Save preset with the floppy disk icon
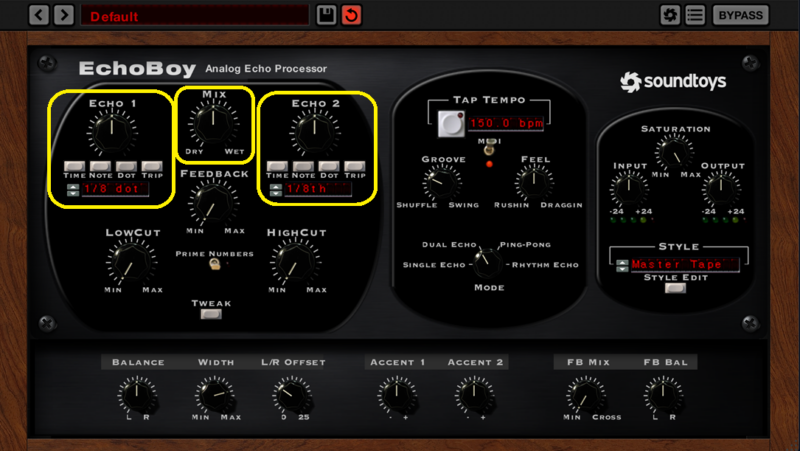The width and height of the screenshot is (800, 451). pyautogui.click(x=326, y=15)
